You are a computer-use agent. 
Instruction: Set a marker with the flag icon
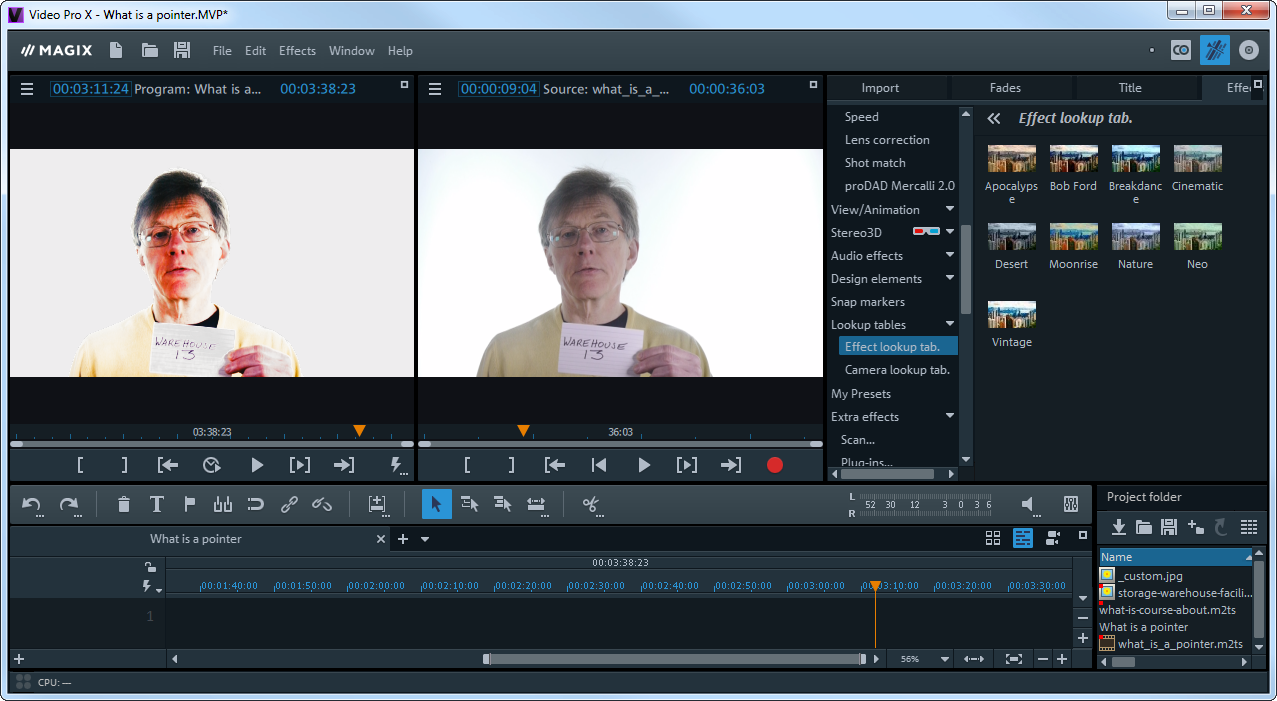coord(189,505)
